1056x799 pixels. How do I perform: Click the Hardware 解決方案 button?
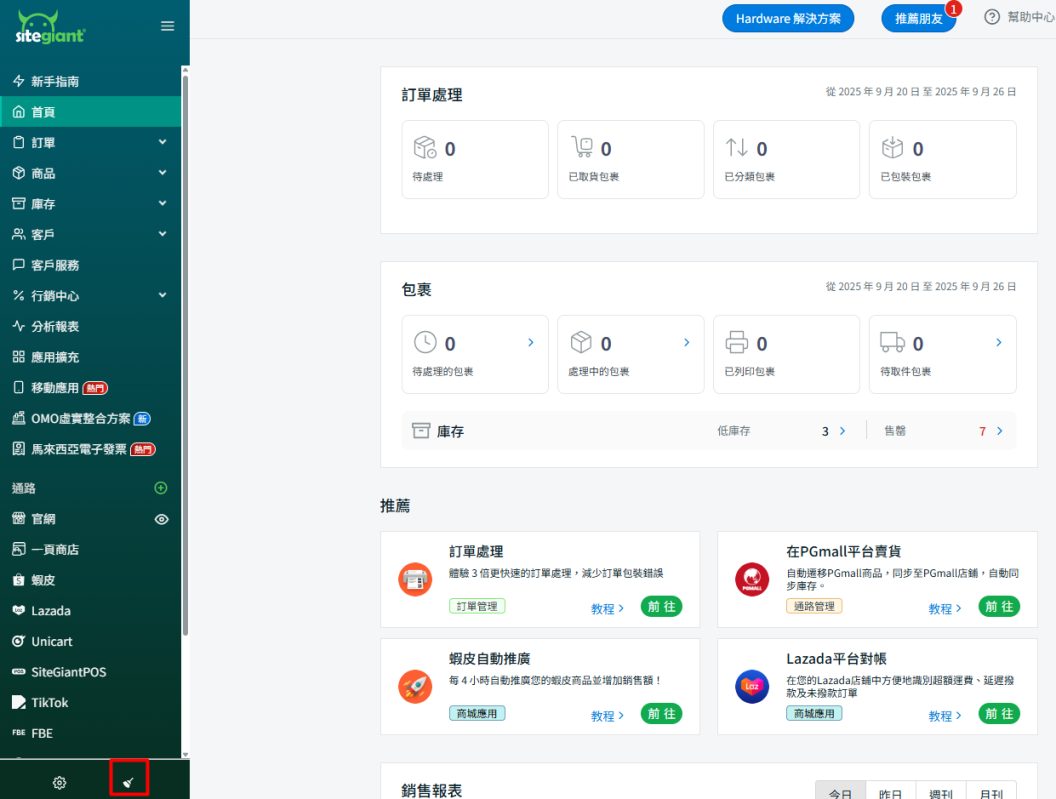[788, 18]
